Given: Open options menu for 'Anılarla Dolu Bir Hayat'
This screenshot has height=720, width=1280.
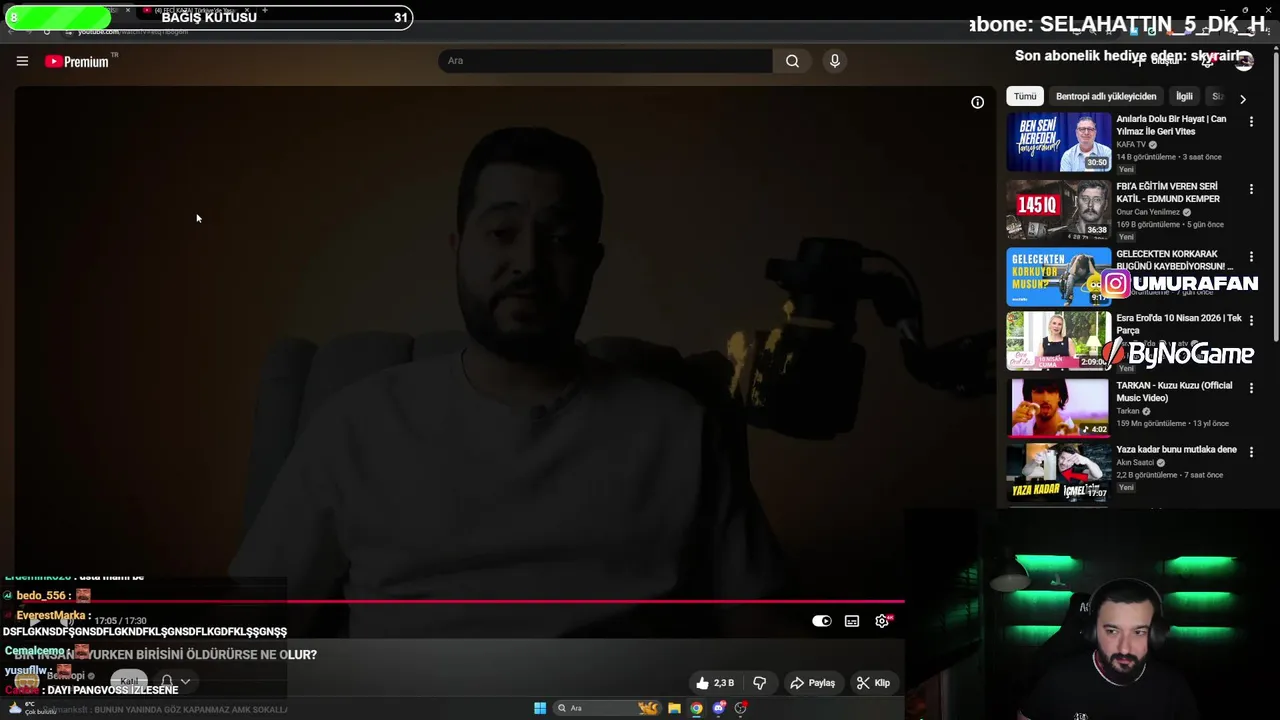Looking at the screenshot, I should [x=1251, y=121].
